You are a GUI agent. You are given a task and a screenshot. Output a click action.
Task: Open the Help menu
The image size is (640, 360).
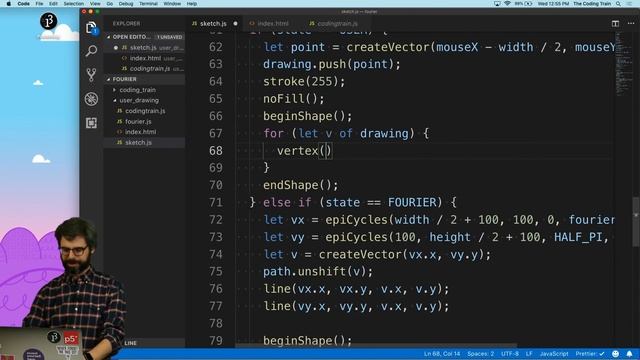192,4
